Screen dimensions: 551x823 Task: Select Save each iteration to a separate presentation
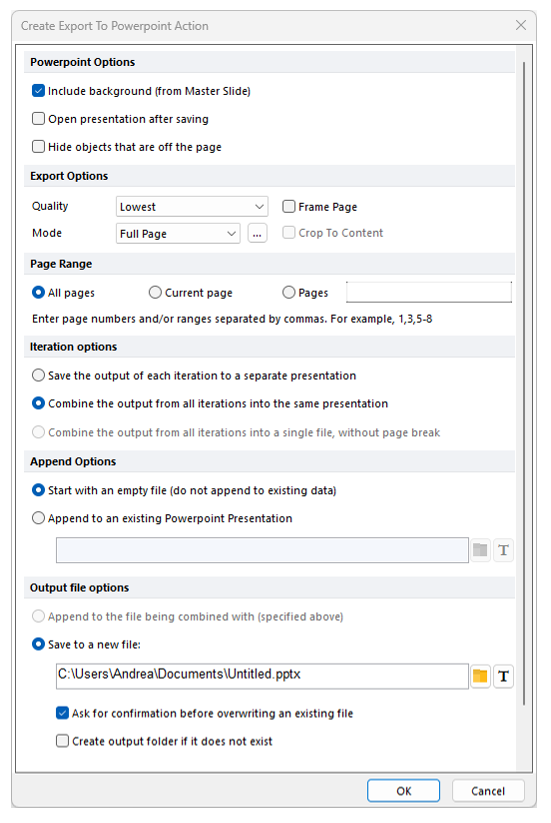click(x=38, y=375)
